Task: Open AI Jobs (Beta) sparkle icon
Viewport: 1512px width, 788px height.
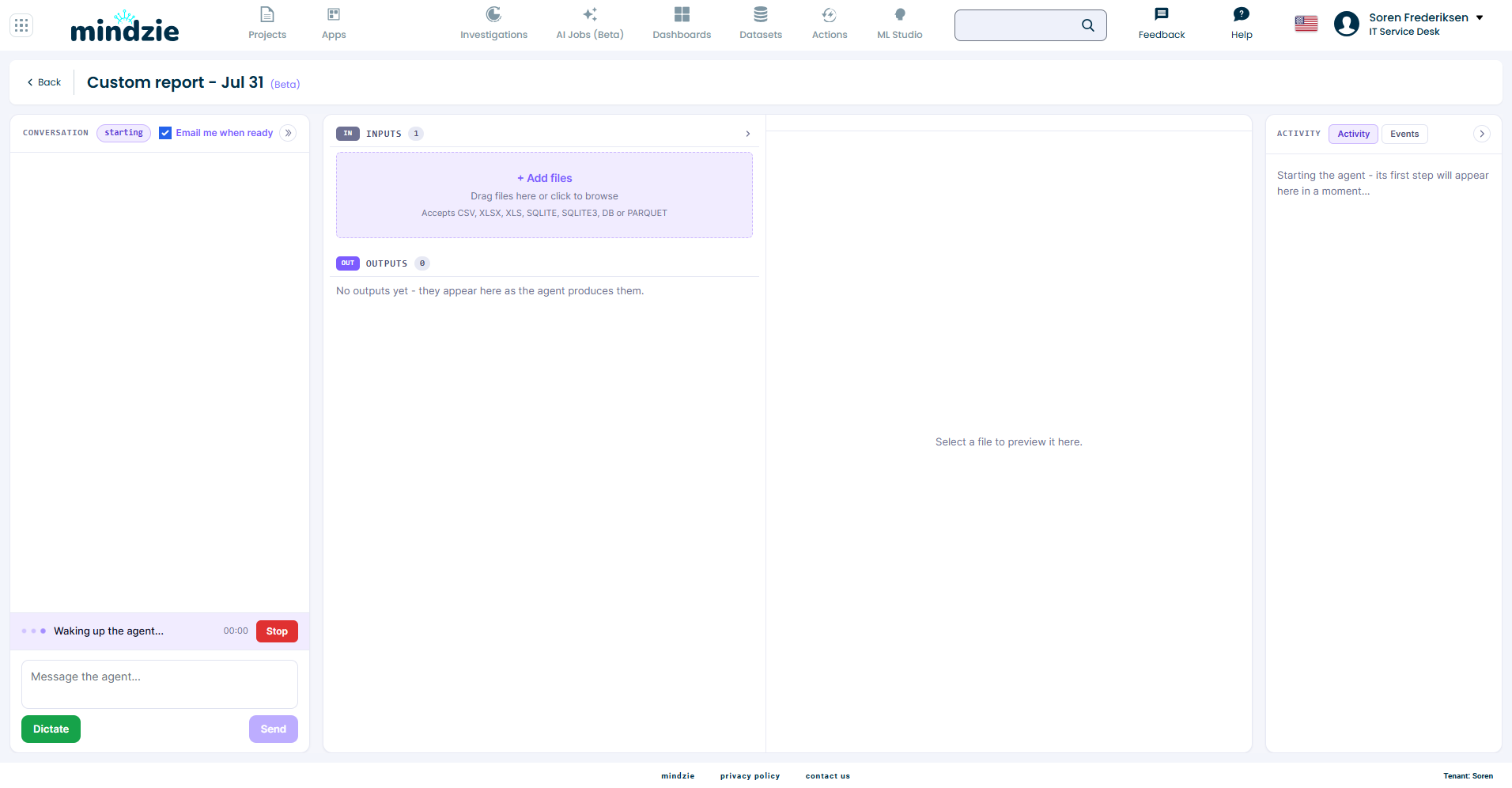Action: click(x=590, y=14)
